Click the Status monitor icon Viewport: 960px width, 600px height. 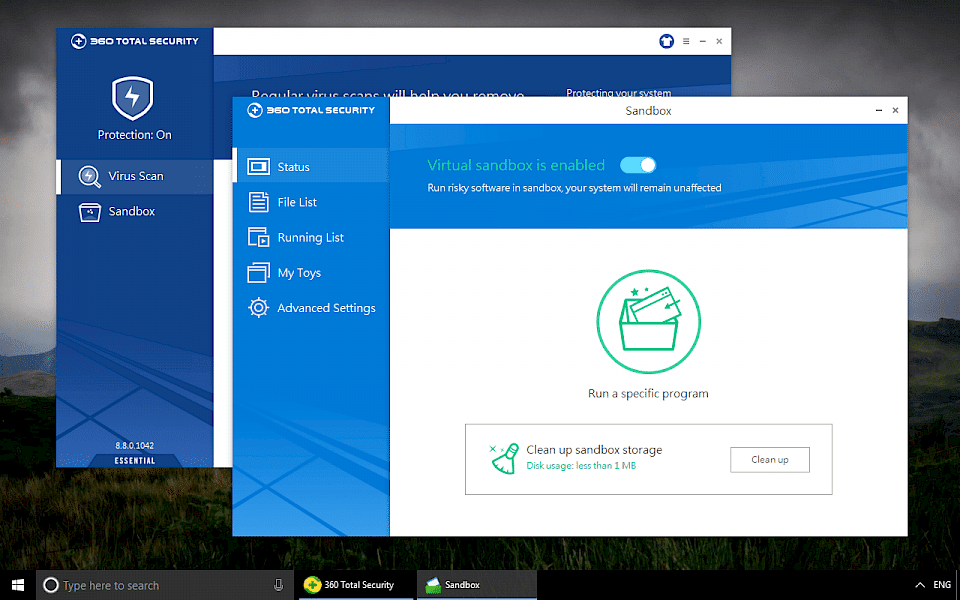(x=258, y=167)
